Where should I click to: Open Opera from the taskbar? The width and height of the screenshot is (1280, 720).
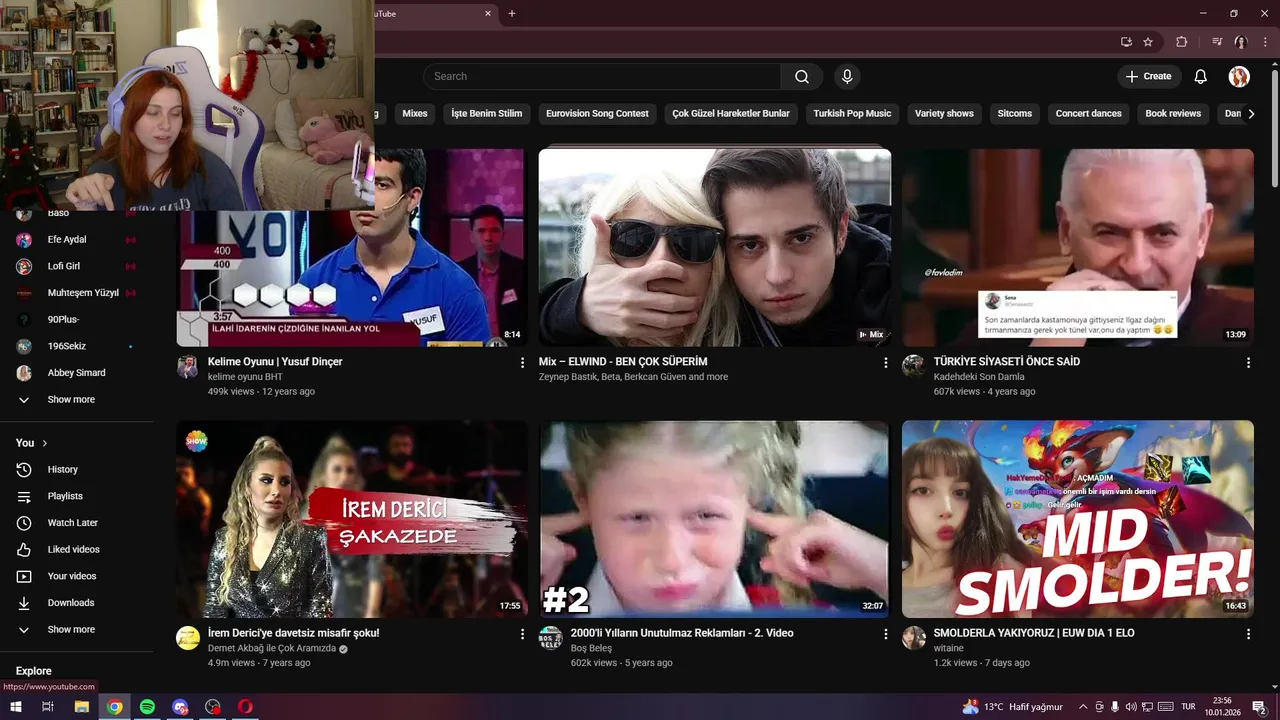(x=245, y=707)
